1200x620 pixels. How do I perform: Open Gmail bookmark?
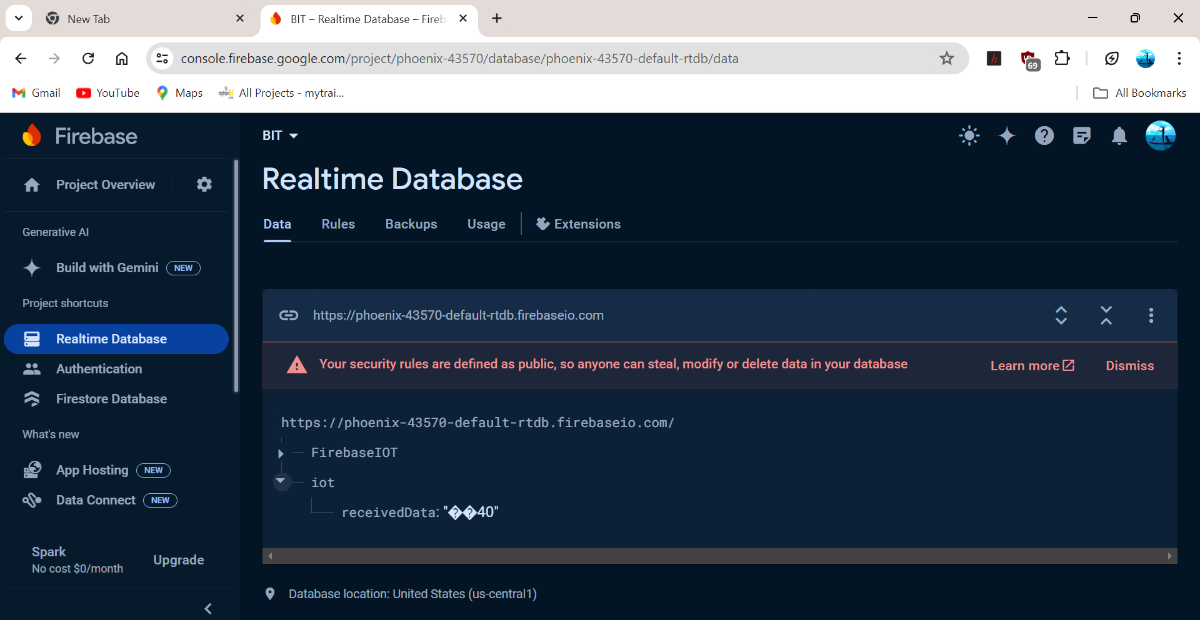point(36,93)
